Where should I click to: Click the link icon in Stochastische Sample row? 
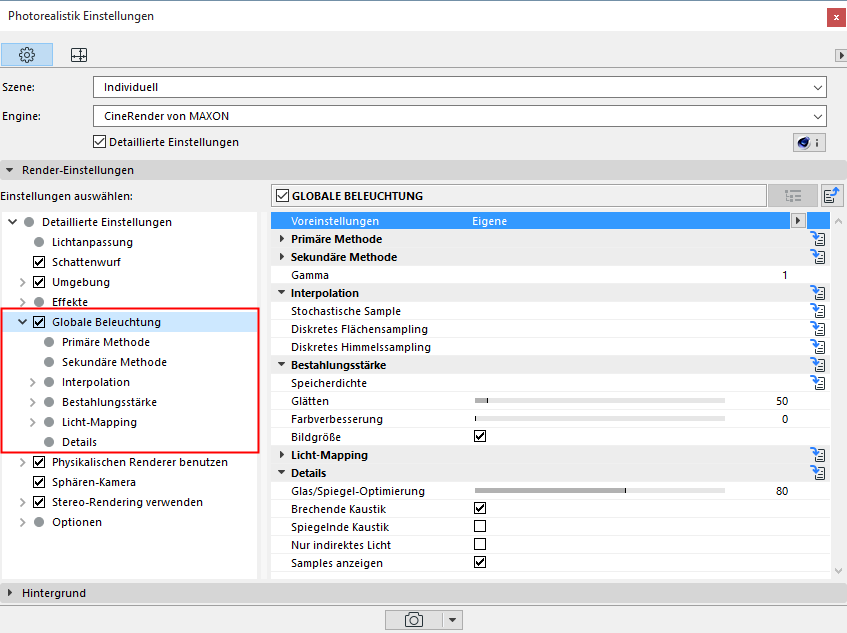(818, 310)
